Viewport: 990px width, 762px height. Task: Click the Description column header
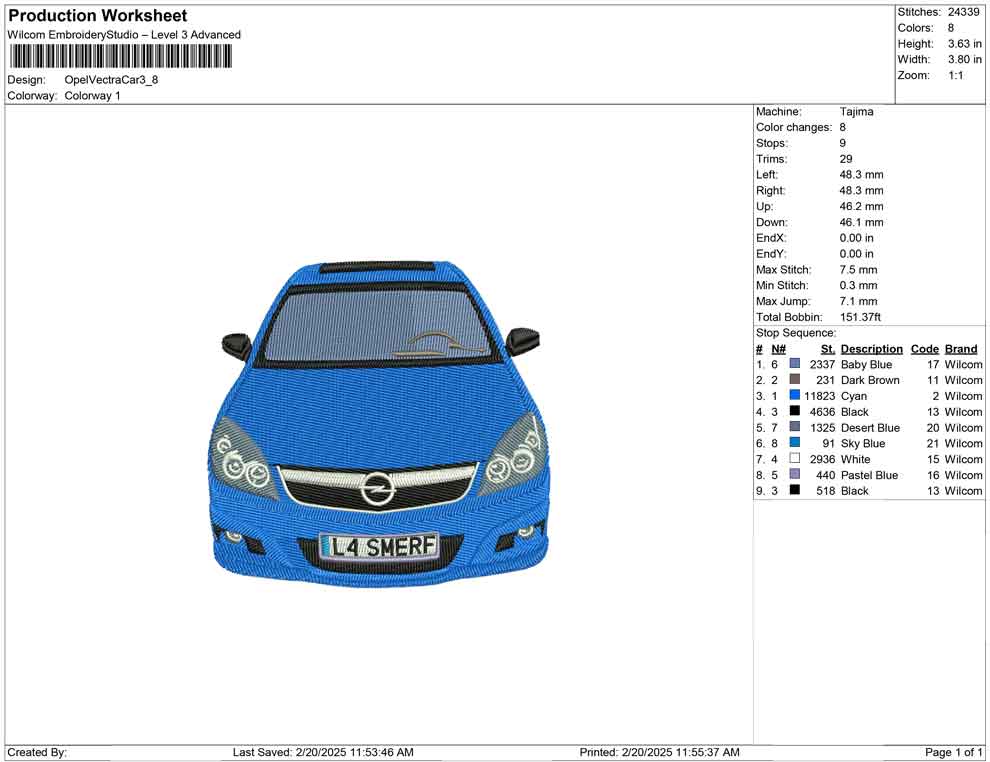pos(871,348)
